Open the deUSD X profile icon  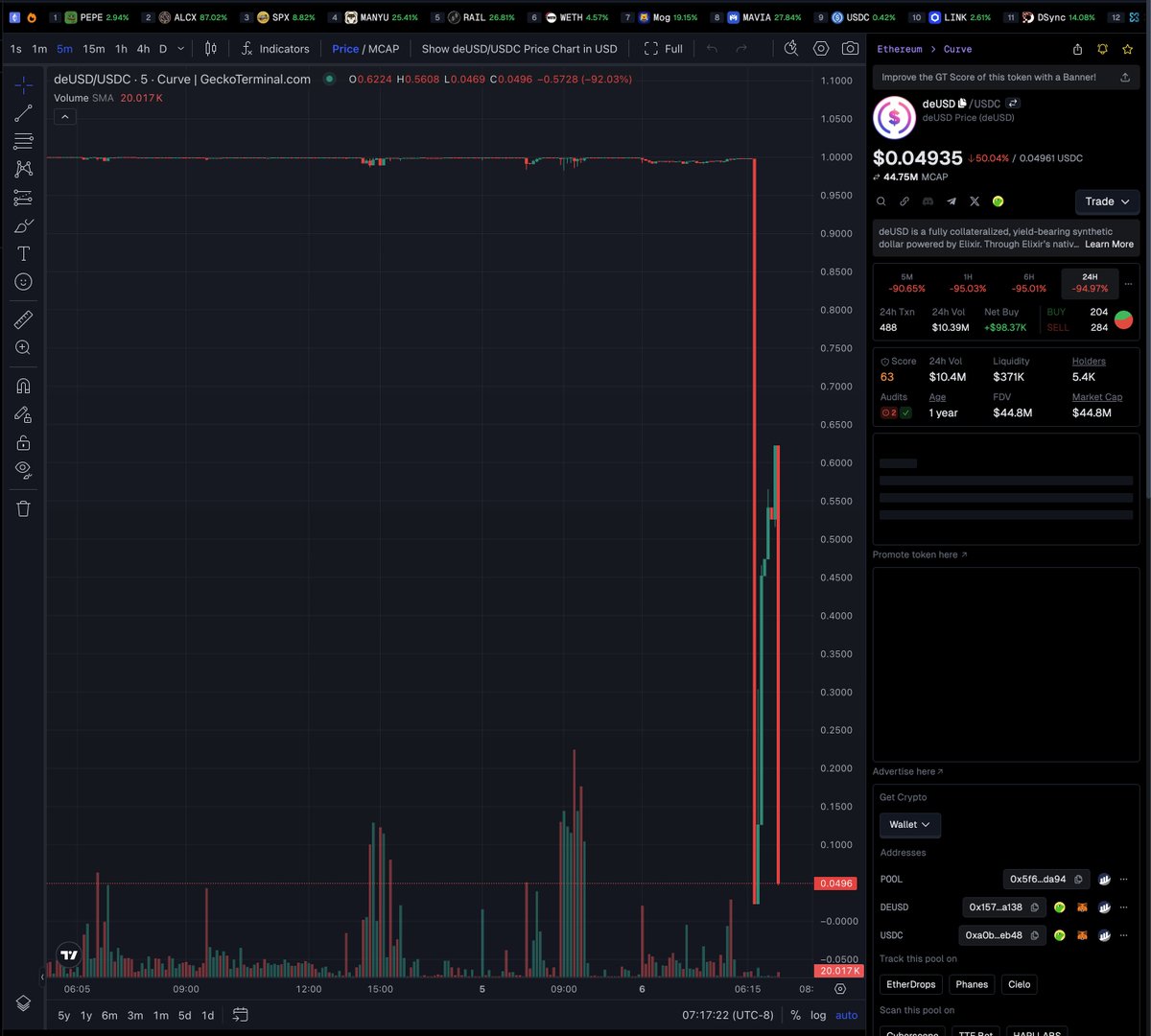975,201
